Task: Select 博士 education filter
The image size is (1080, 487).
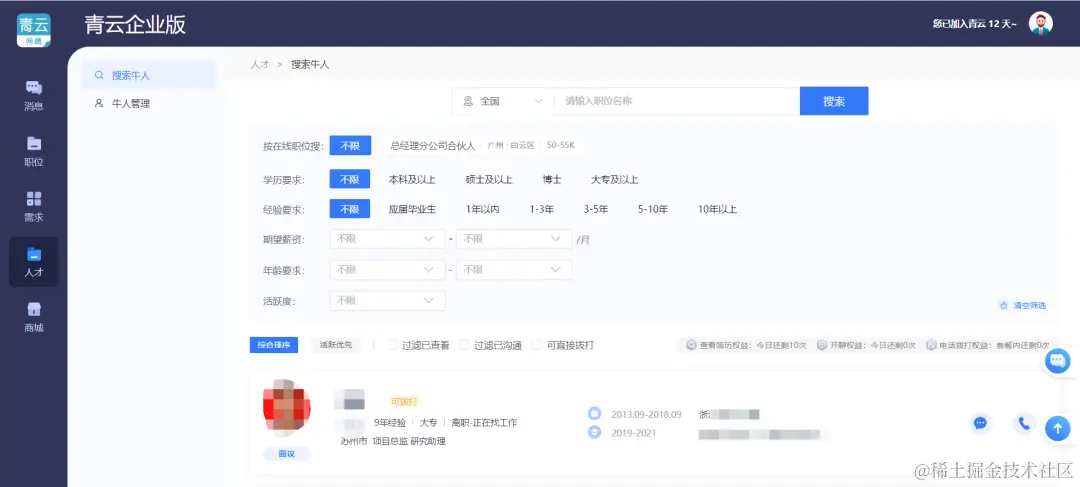Action: (552, 179)
